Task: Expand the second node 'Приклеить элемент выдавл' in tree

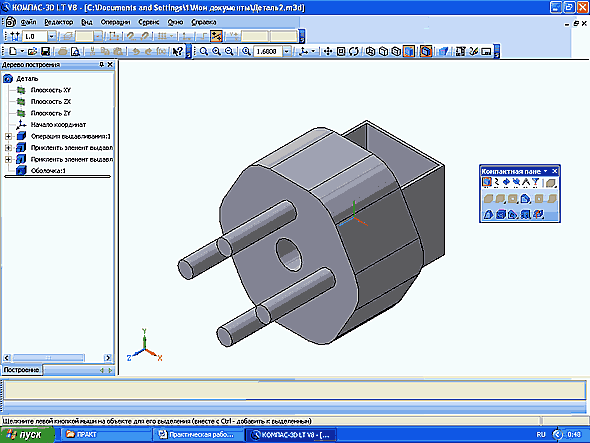Action: point(8,148)
